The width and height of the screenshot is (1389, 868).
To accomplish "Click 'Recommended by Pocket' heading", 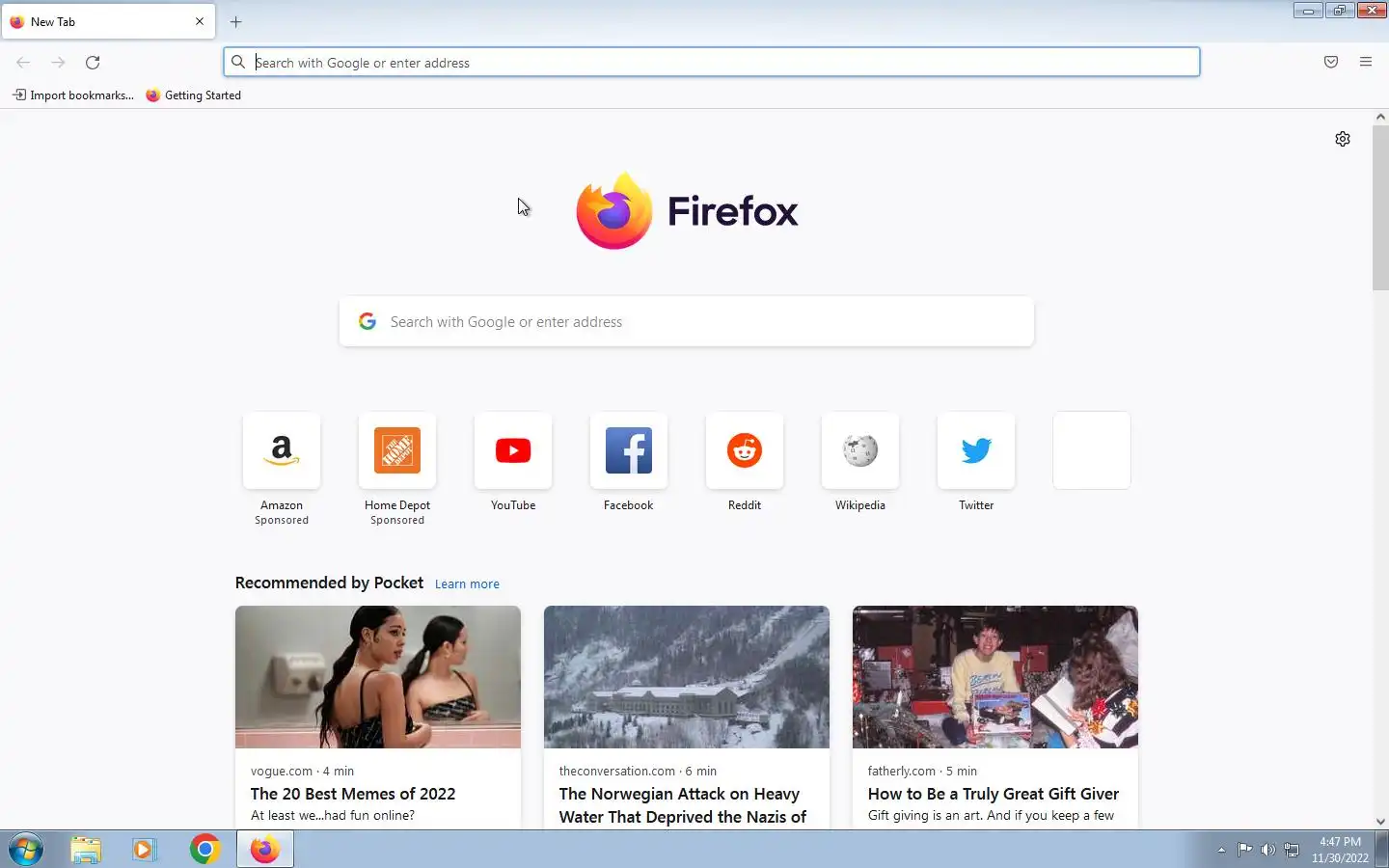I will tap(329, 583).
